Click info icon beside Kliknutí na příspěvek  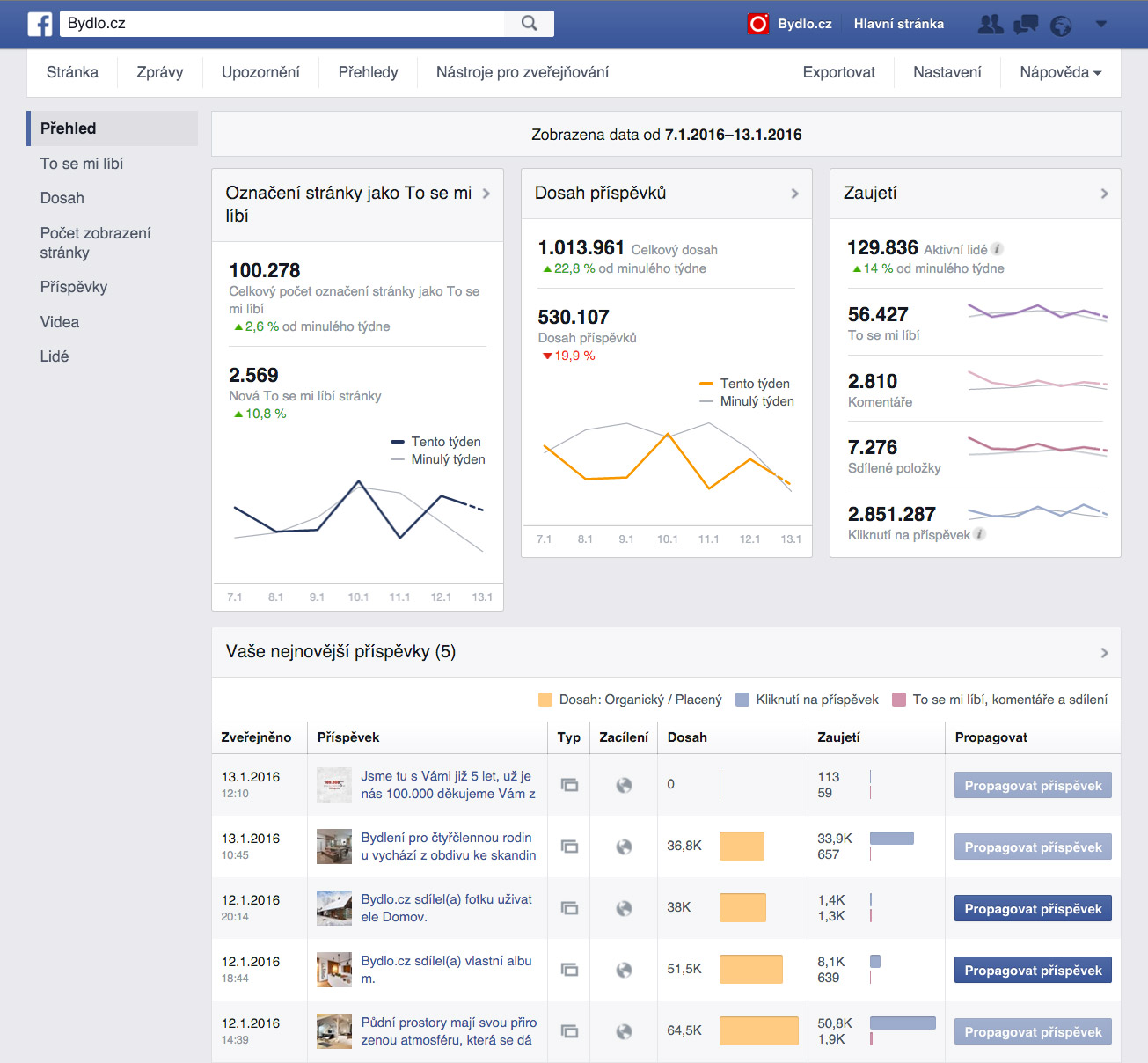click(980, 534)
